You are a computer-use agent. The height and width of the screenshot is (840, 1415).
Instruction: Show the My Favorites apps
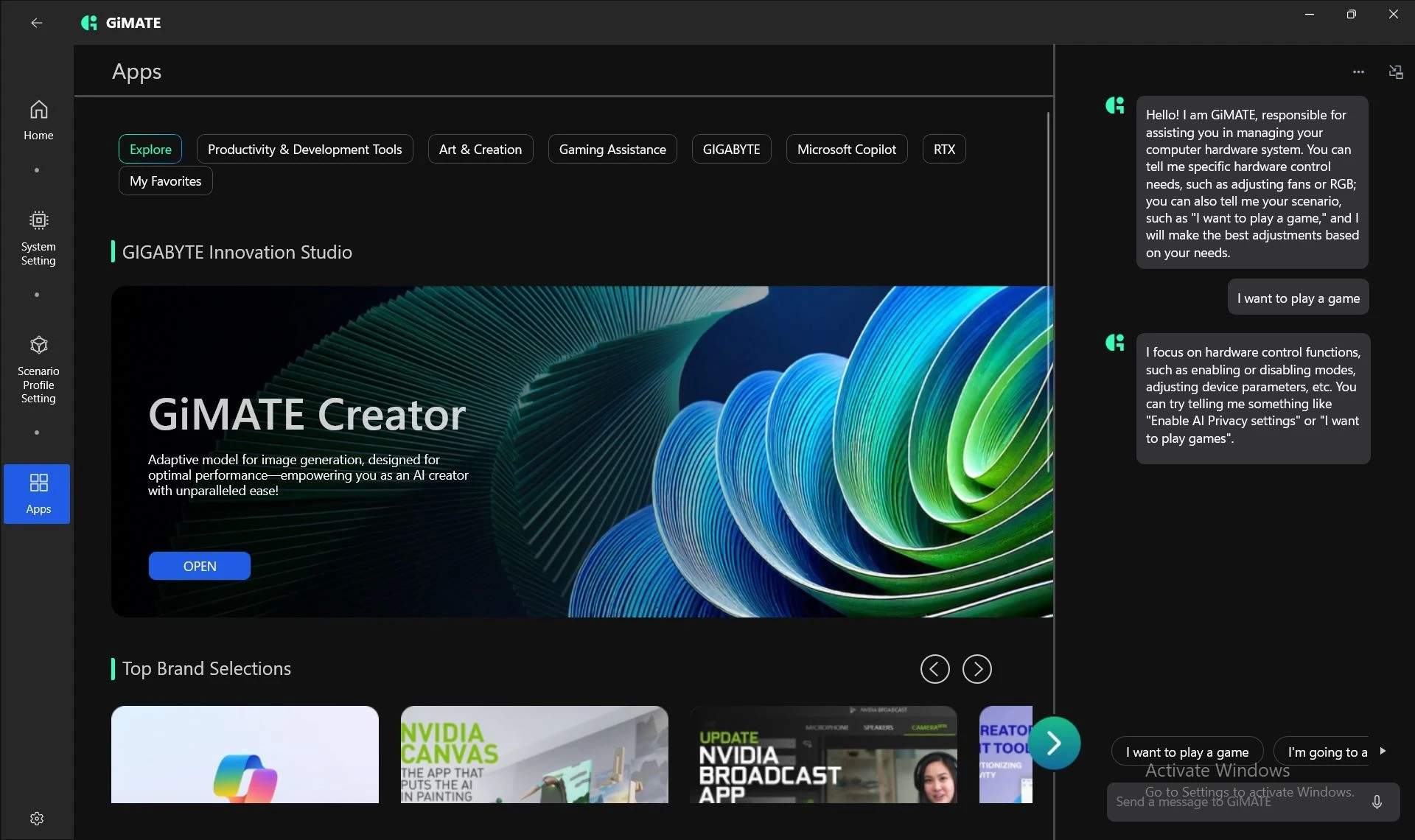(165, 181)
